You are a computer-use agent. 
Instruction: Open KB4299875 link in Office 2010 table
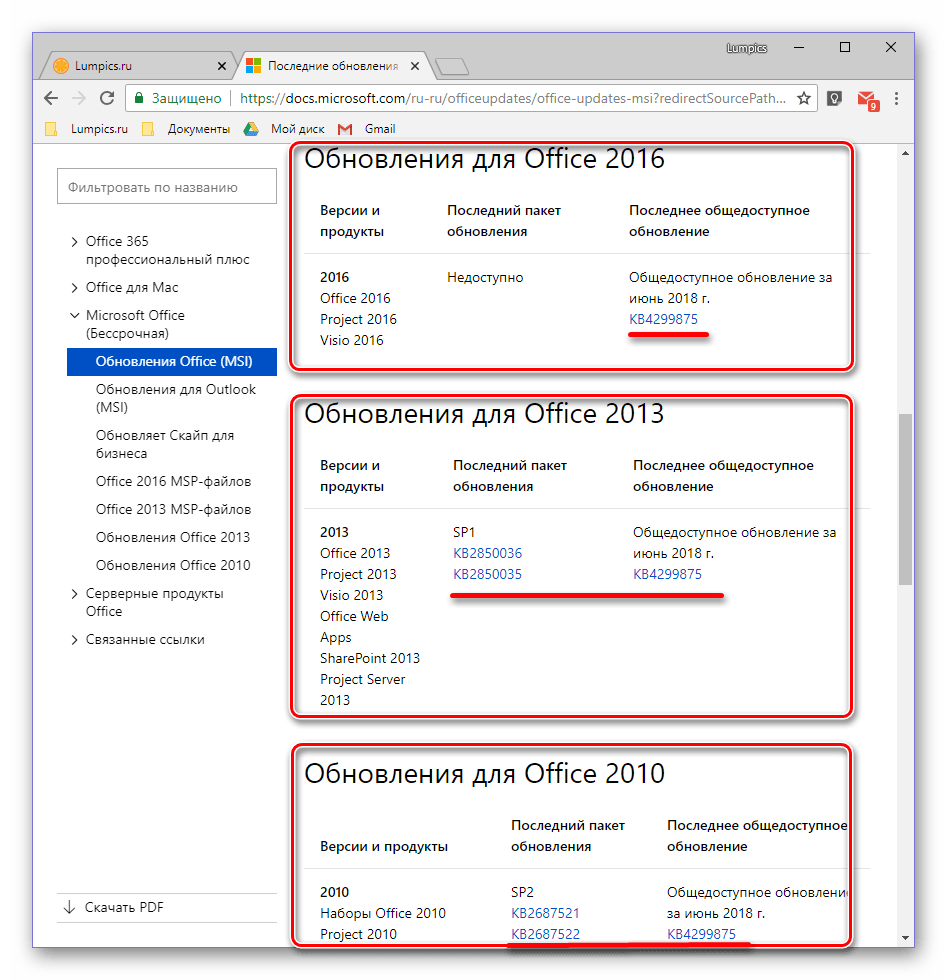[701, 934]
